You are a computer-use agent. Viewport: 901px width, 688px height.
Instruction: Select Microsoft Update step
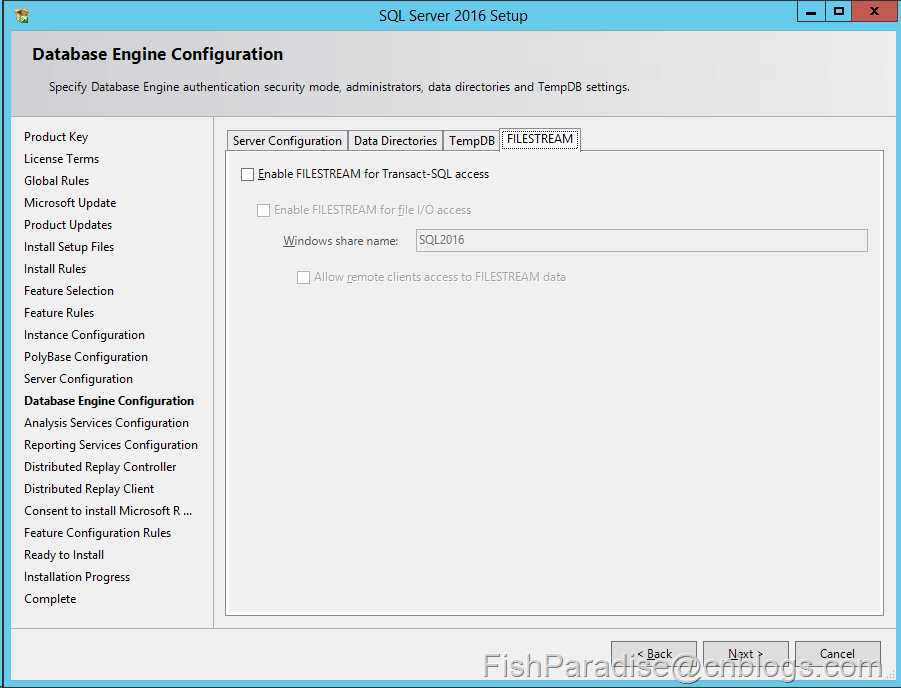point(70,203)
